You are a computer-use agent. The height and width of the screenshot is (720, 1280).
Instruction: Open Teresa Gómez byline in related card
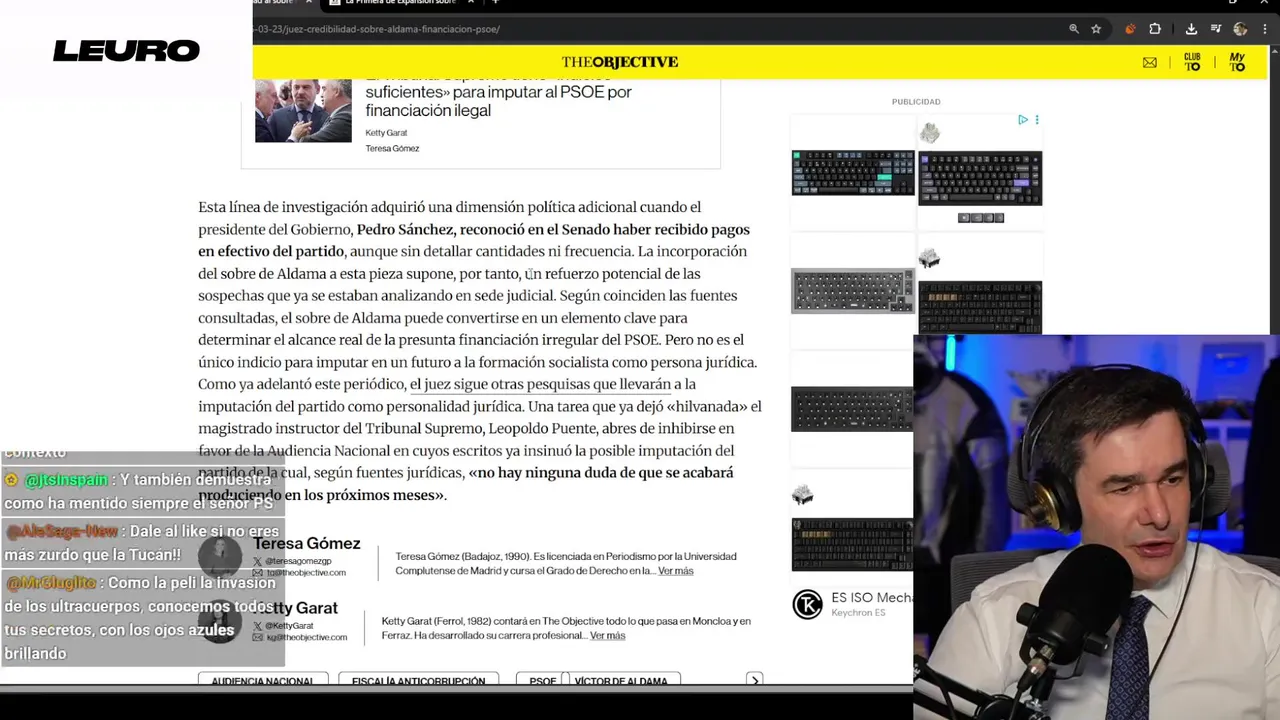(x=392, y=149)
